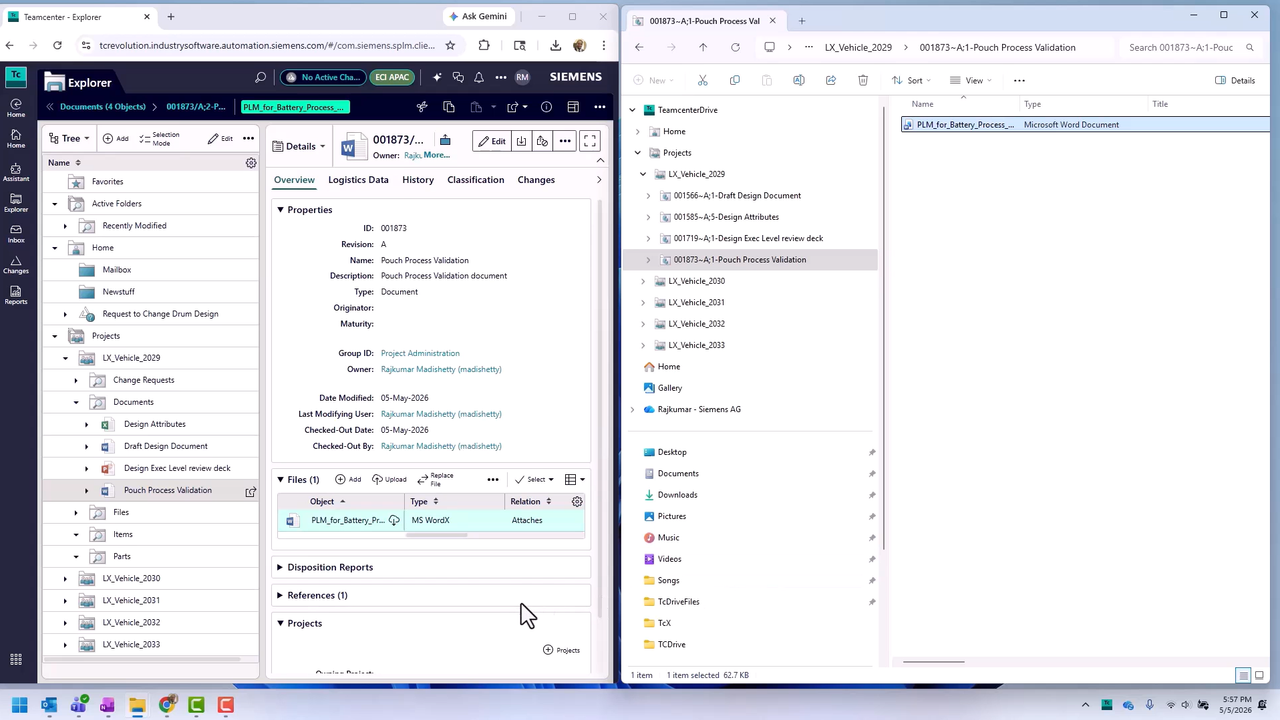
Task: Click Documents (4 Objects) breadcrumb link
Action: (x=103, y=107)
